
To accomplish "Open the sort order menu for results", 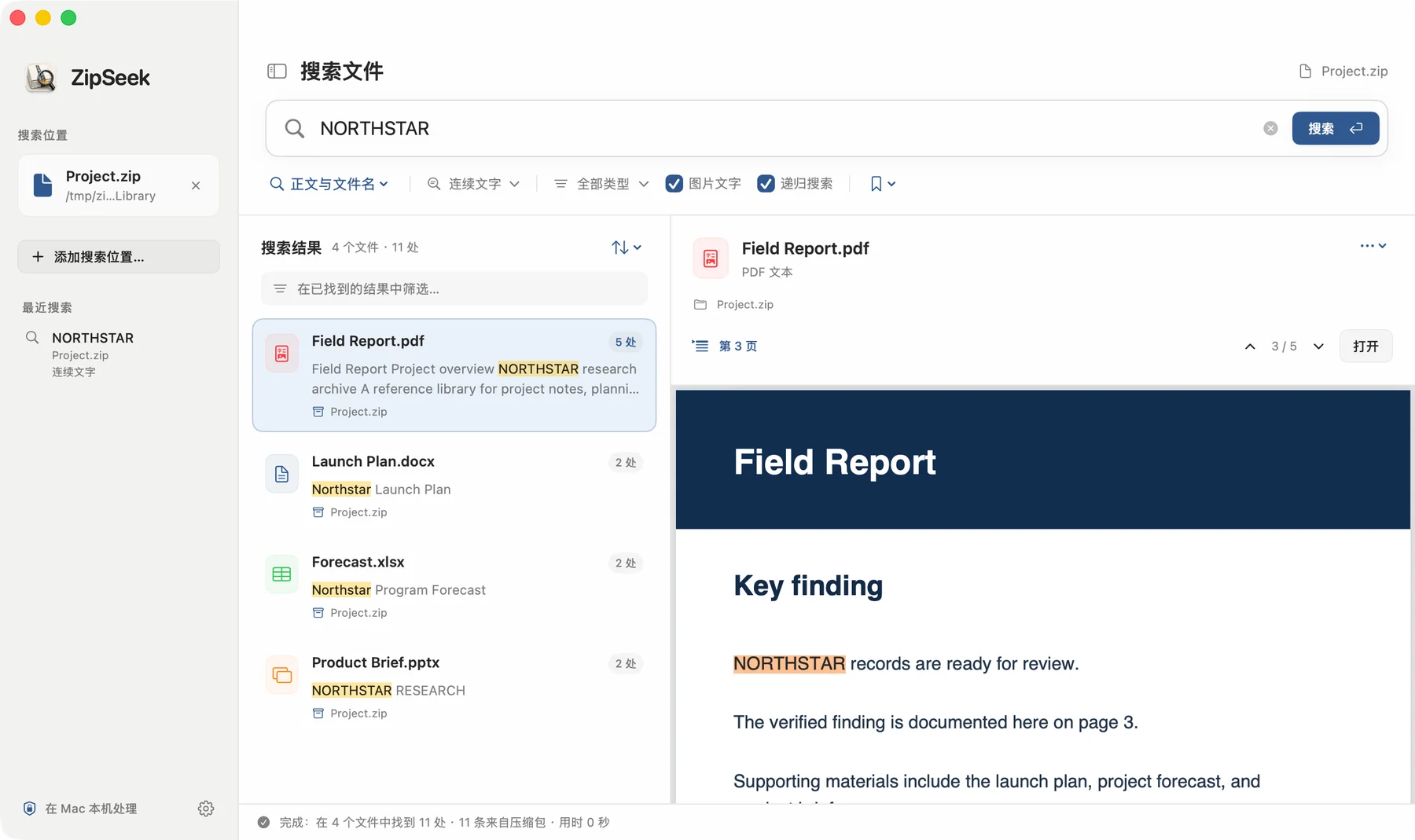I will [x=627, y=248].
